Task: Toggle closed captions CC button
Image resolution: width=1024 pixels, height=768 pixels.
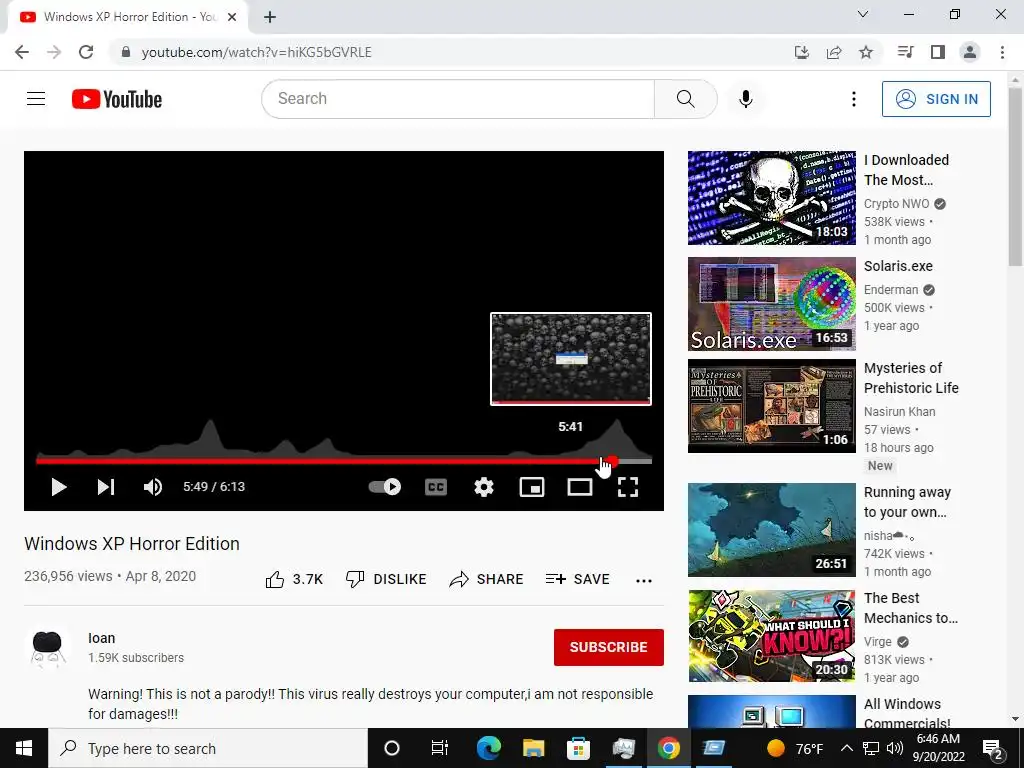Action: click(x=436, y=487)
